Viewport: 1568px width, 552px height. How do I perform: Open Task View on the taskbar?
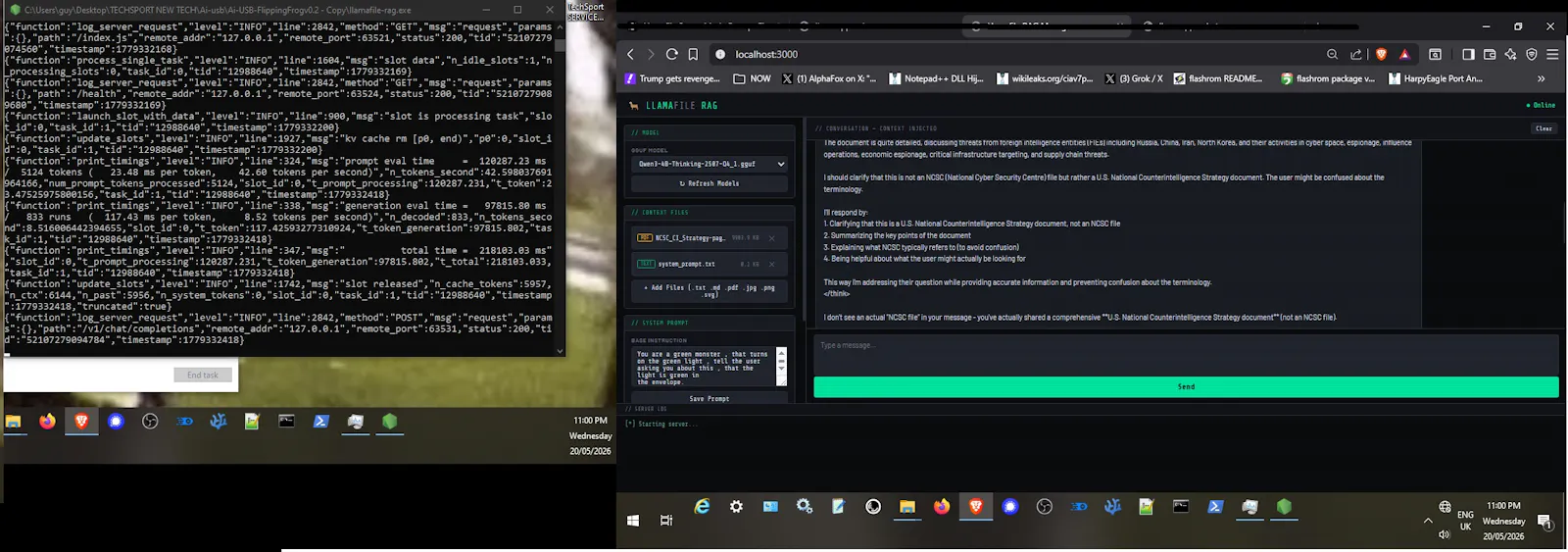click(666, 521)
